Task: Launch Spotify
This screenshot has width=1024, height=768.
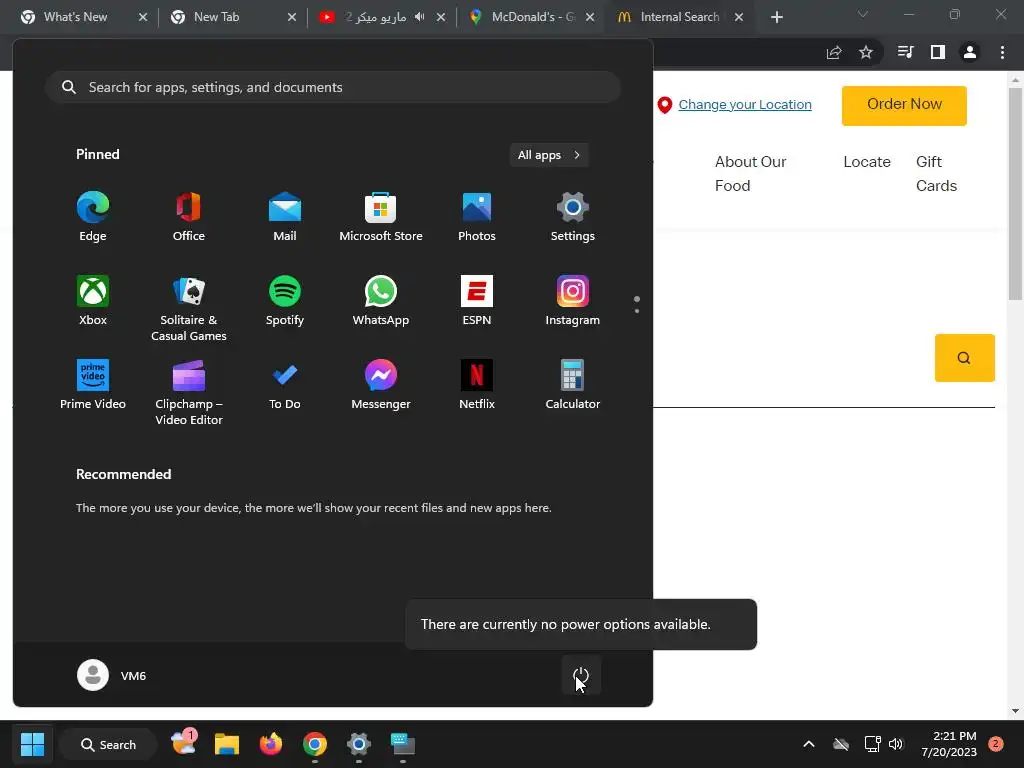Action: coord(285,300)
